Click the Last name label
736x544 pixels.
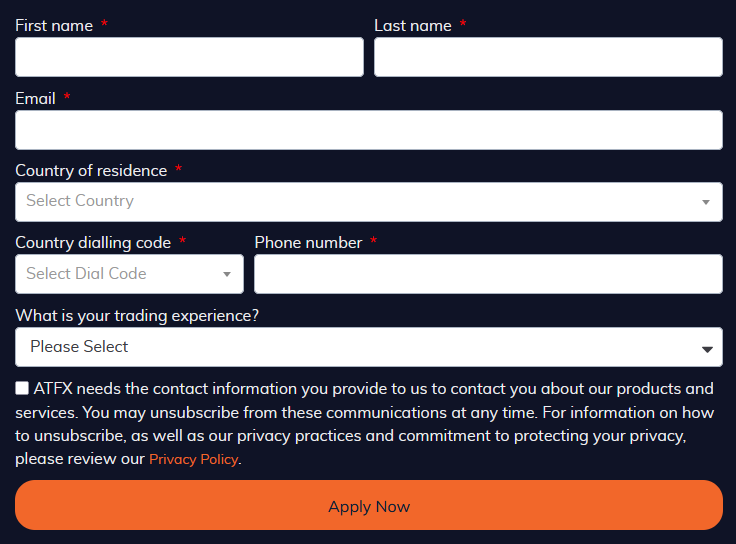[x=413, y=25]
